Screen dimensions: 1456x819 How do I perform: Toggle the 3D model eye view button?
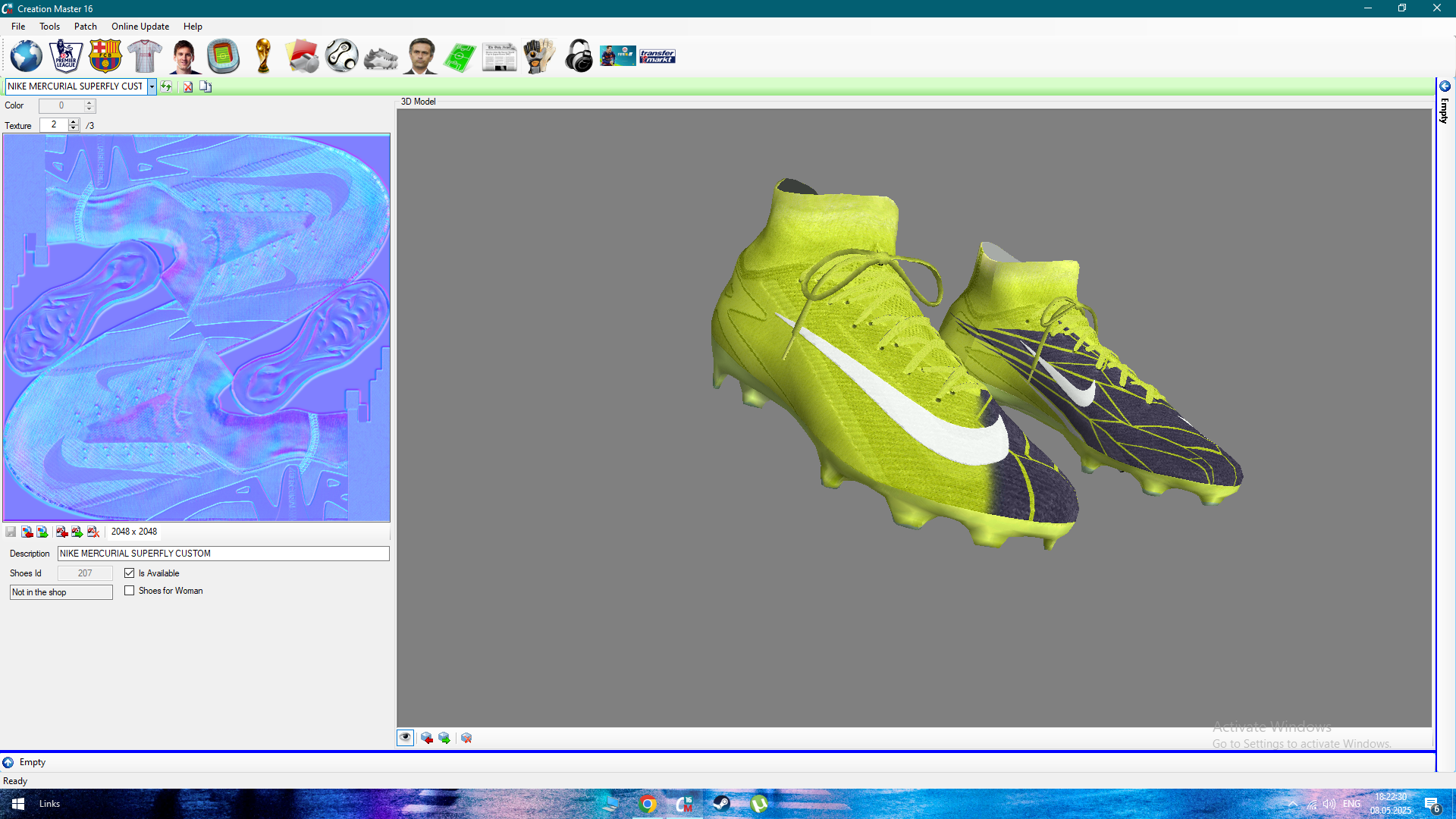(x=405, y=738)
